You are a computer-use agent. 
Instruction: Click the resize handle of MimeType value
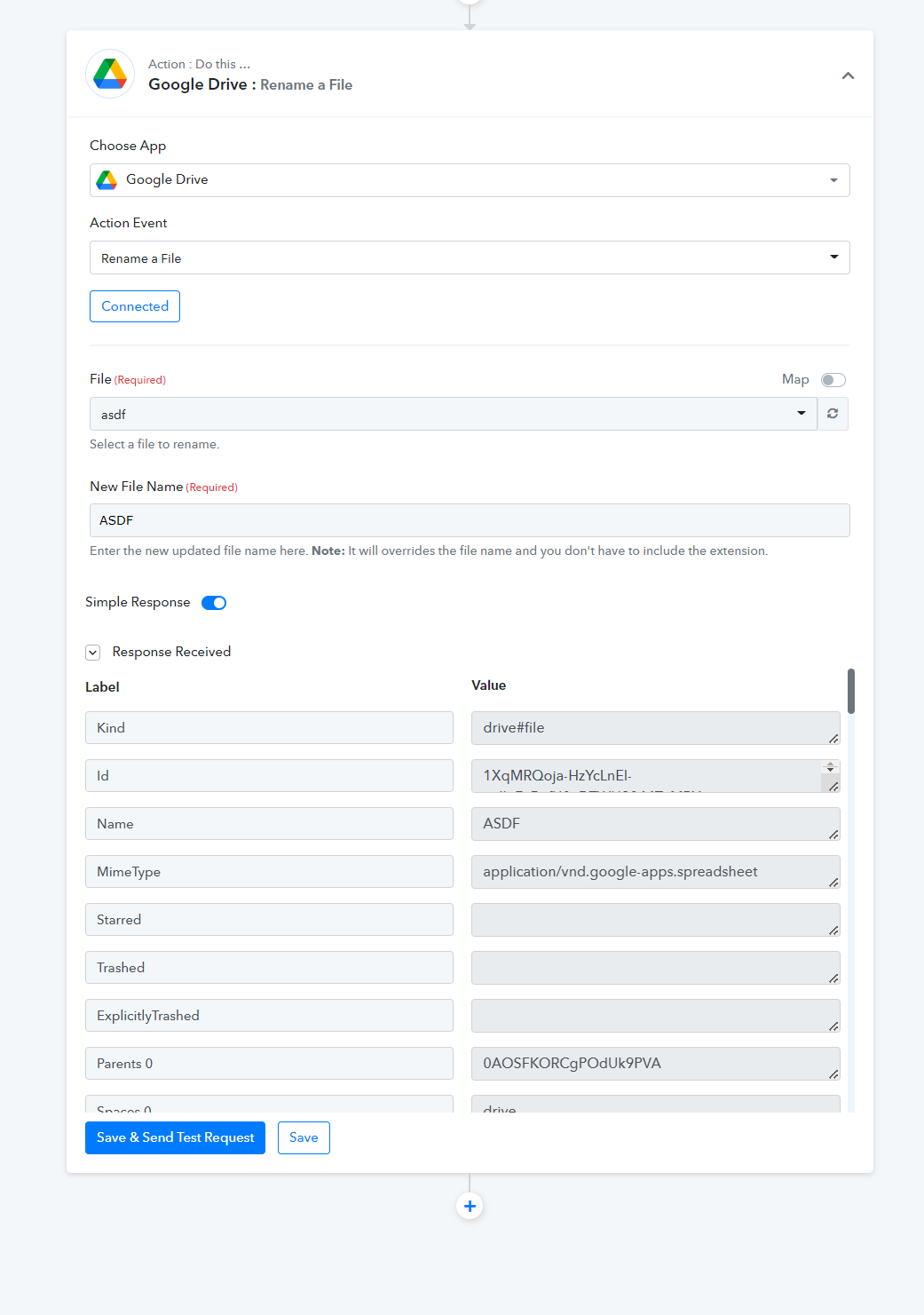pyautogui.click(x=833, y=883)
